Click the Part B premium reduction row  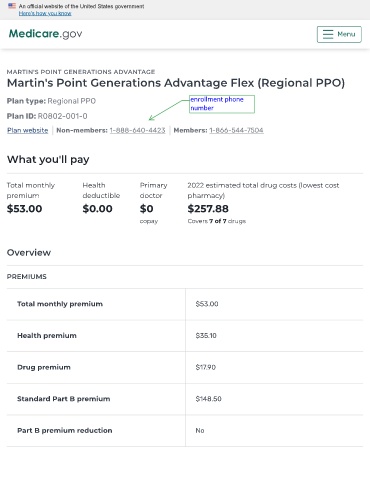(185, 431)
